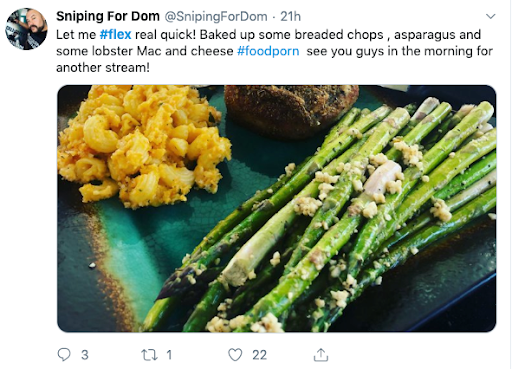512x369 pixels.
Task: Click the phrase 'another stream!' in the tweet
Action: [x=103, y=68]
